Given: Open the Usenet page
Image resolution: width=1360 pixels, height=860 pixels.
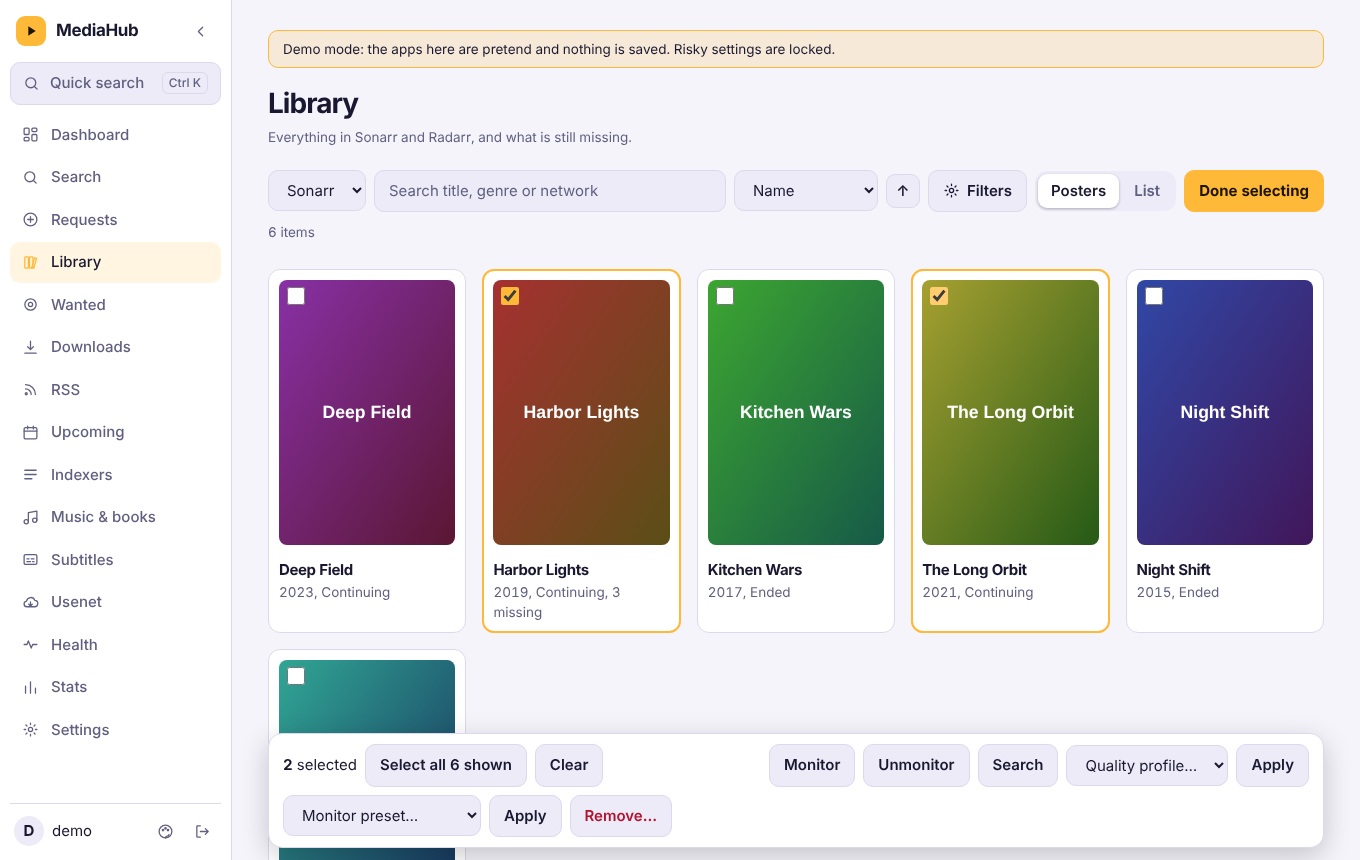Looking at the screenshot, I should [115, 602].
